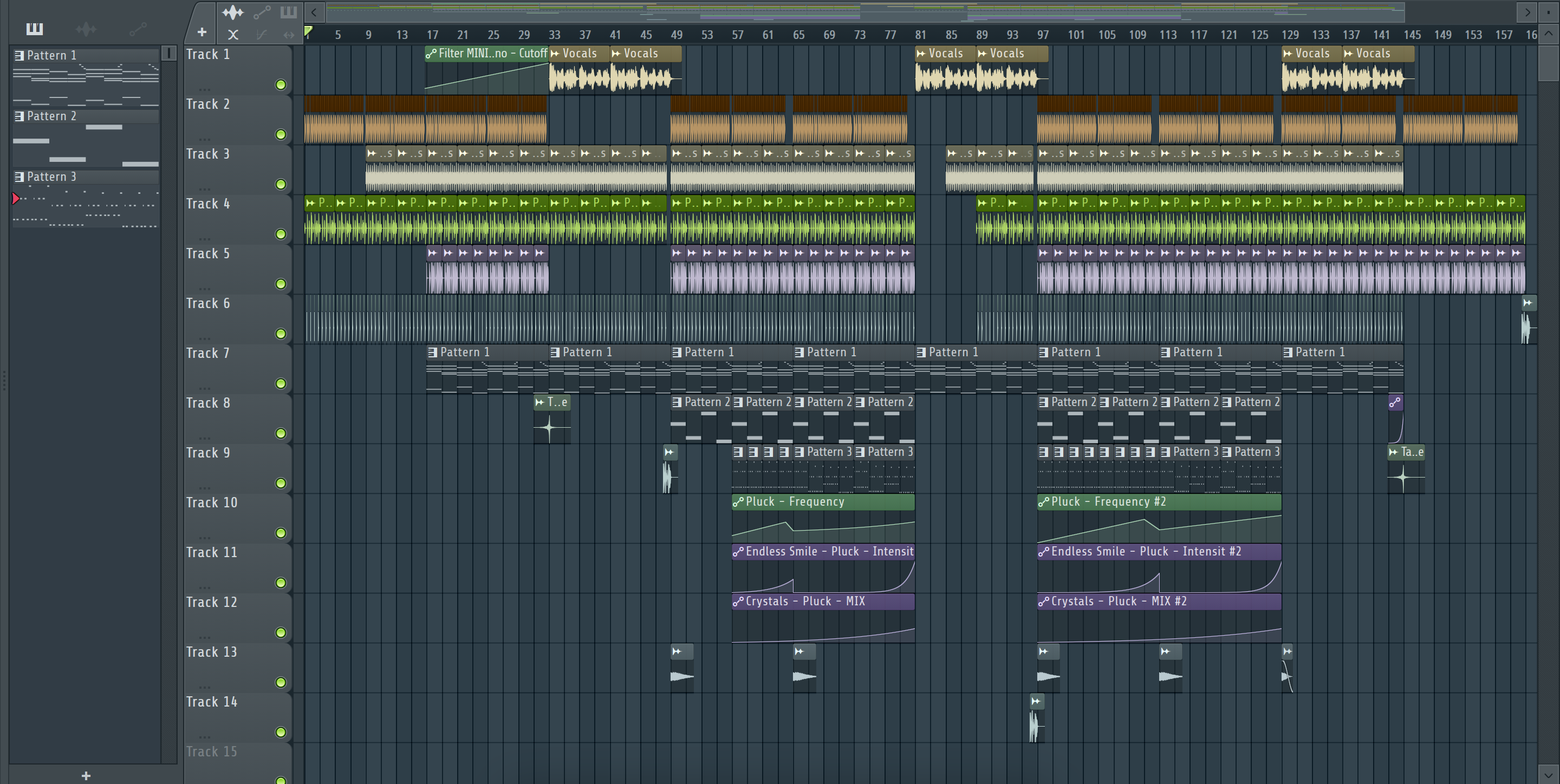
Task: Open menu icon of Pattern 3 in picker
Action: tap(19, 177)
